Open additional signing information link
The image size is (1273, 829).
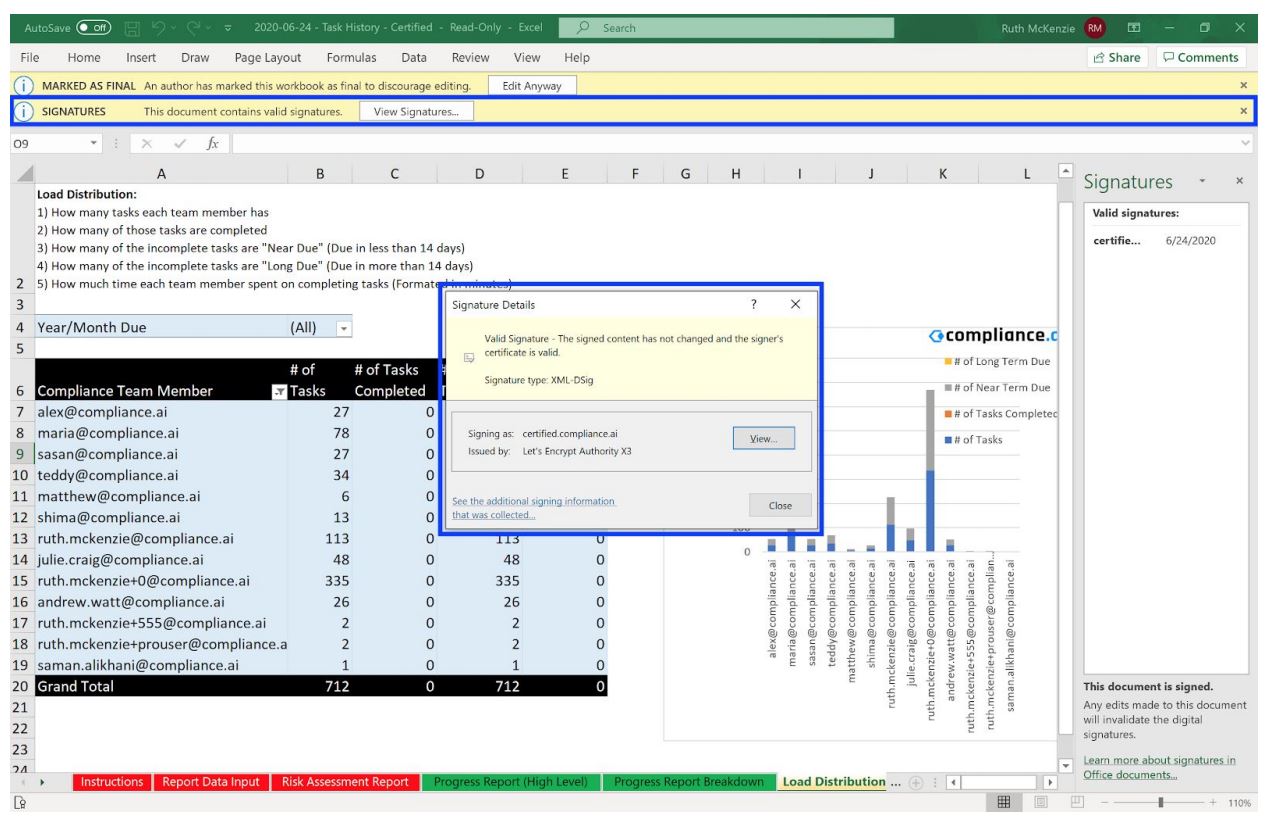click(x=533, y=508)
